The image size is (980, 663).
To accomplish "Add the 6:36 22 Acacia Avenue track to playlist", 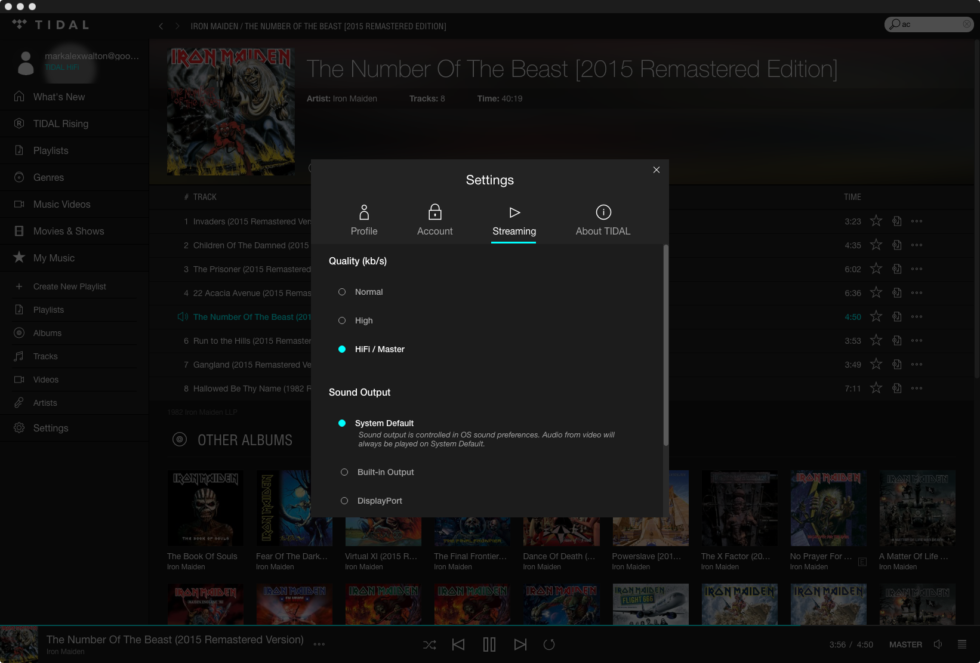I will pyautogui.click(x=897, y=292).
